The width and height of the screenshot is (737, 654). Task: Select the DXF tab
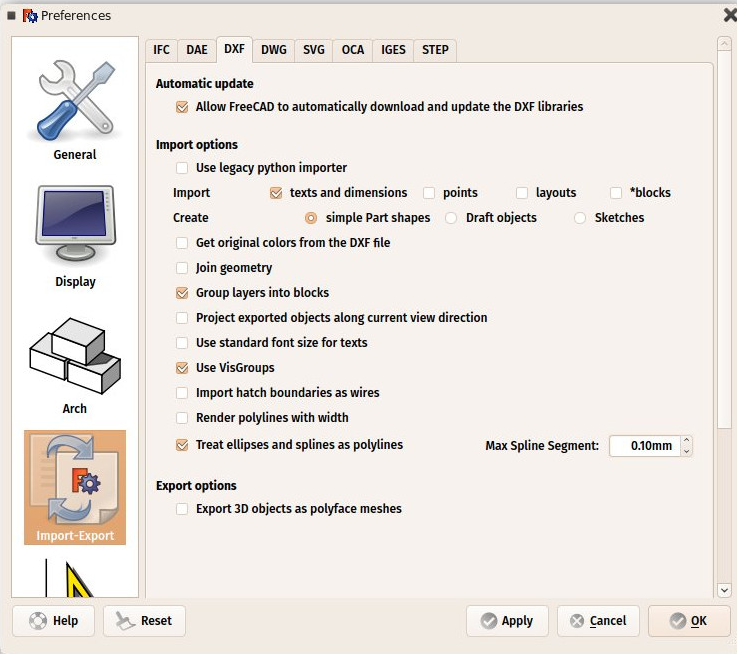(x=234, y=49)
